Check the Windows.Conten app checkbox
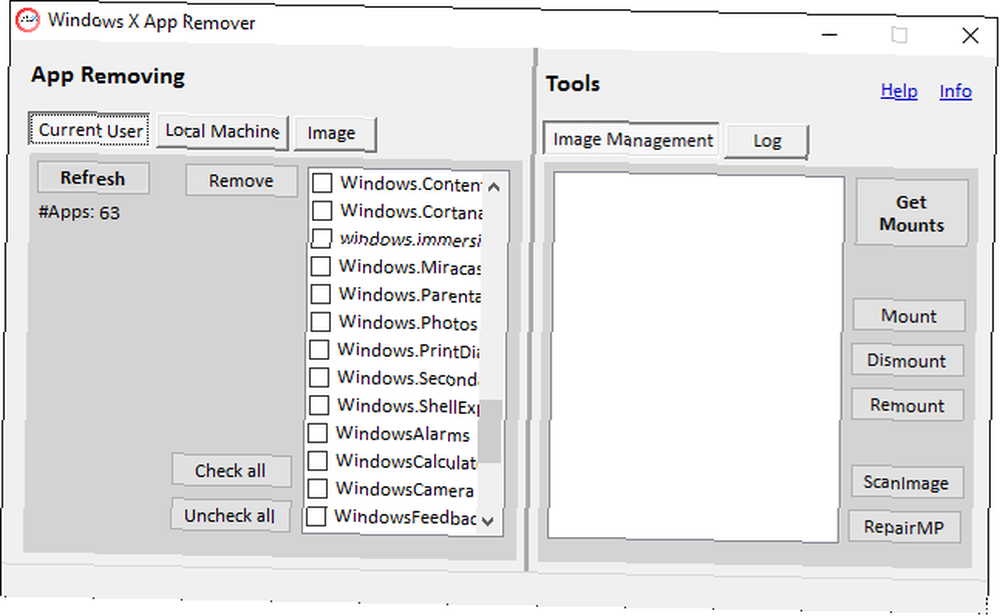This screenshot has width=1000, height=616. [x=322, y=183]
